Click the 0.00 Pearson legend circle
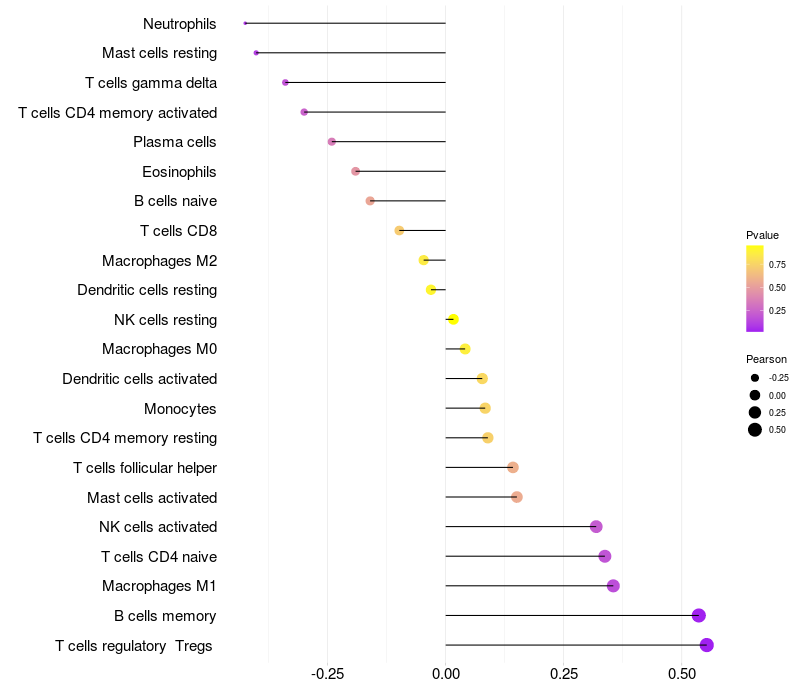The height and width of the screenshot is (700, 800). click(x=755, y=396)
